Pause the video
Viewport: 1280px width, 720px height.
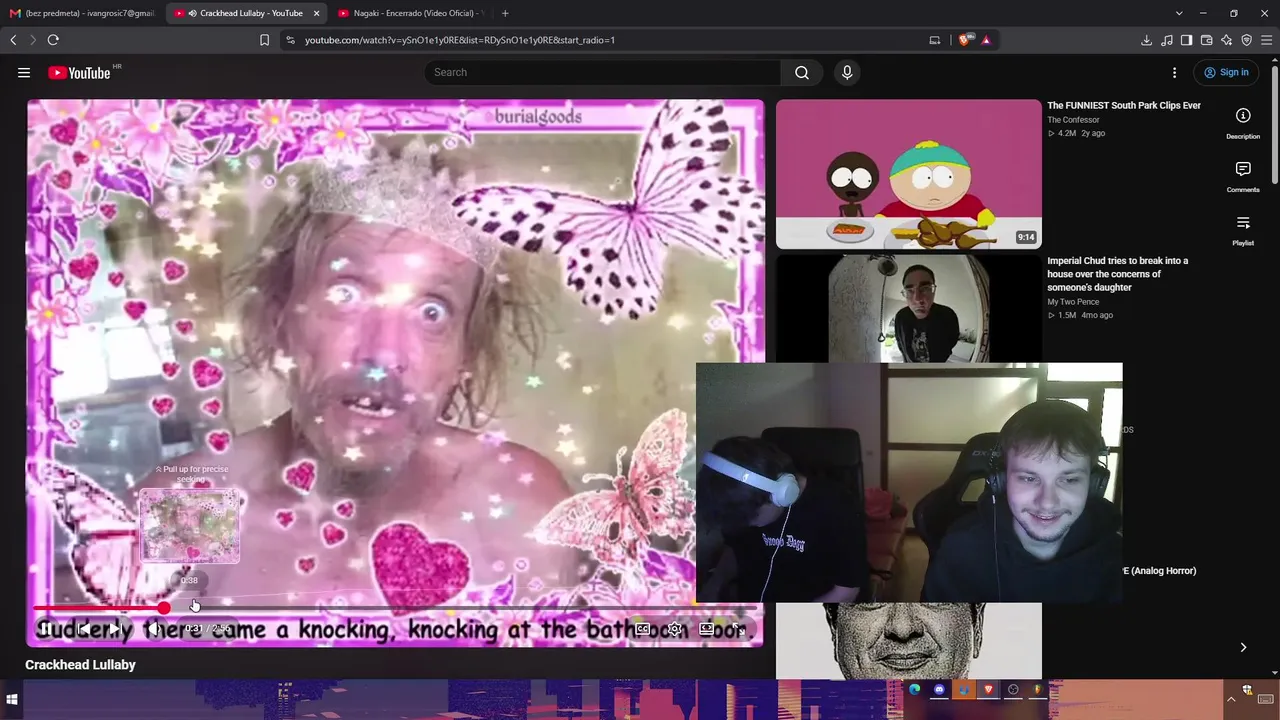(x=46, y=629)
